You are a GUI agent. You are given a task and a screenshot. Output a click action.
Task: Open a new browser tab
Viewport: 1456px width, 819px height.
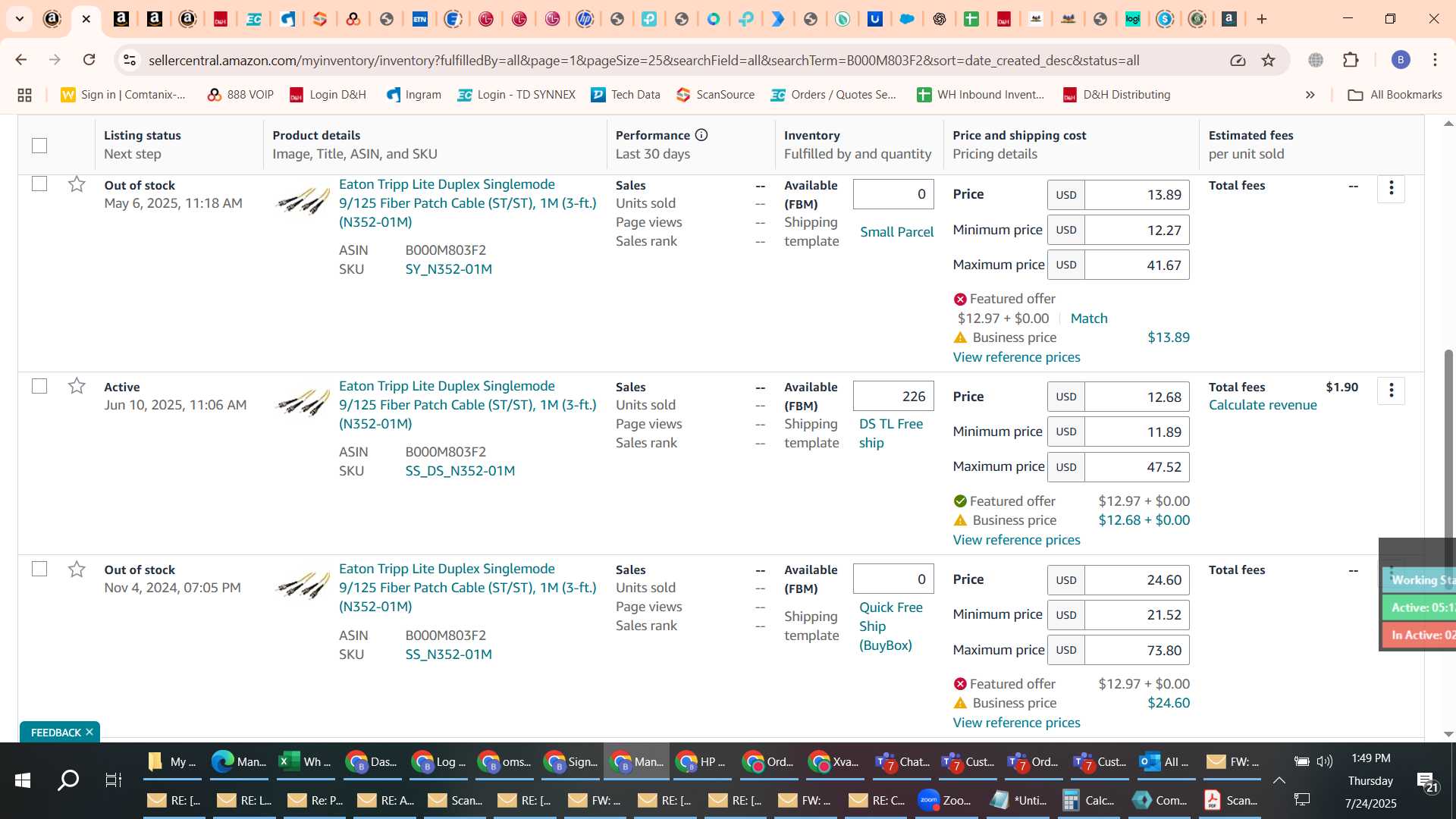click(1262, 19)
